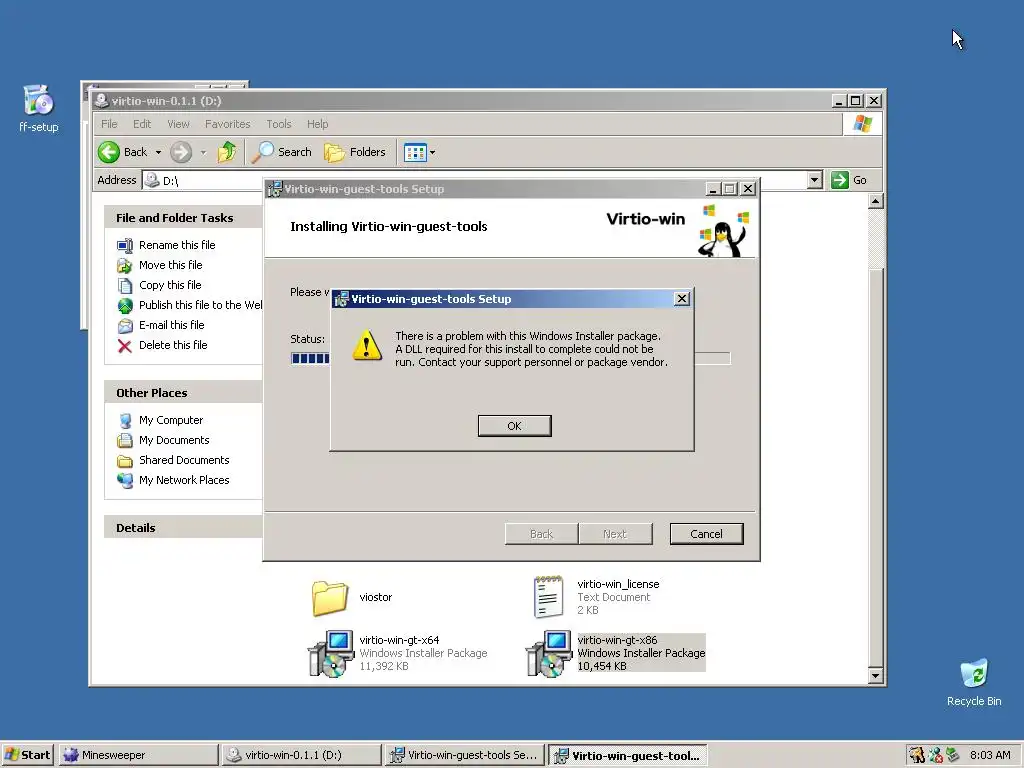Toggle the Folders pane button
This screenshot has width=1024, height=768.
[355, 152]
